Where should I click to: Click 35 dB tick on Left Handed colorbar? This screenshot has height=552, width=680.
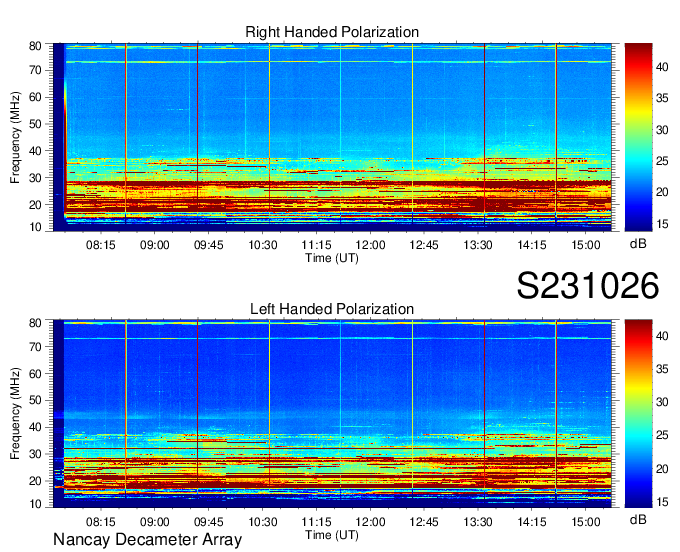662,369
